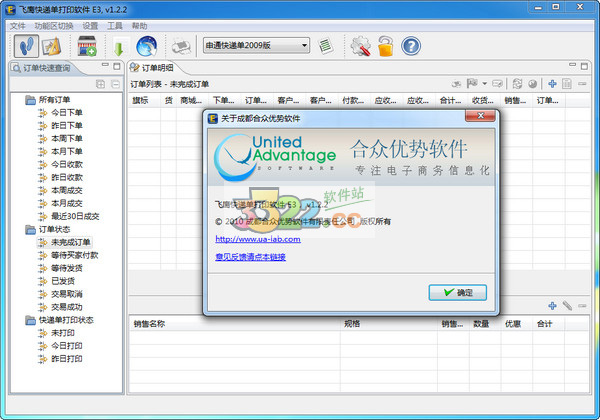Click the pencil edit icon above sales list
The height and width of the screenshot is (420, 600).
click(567, 306)
